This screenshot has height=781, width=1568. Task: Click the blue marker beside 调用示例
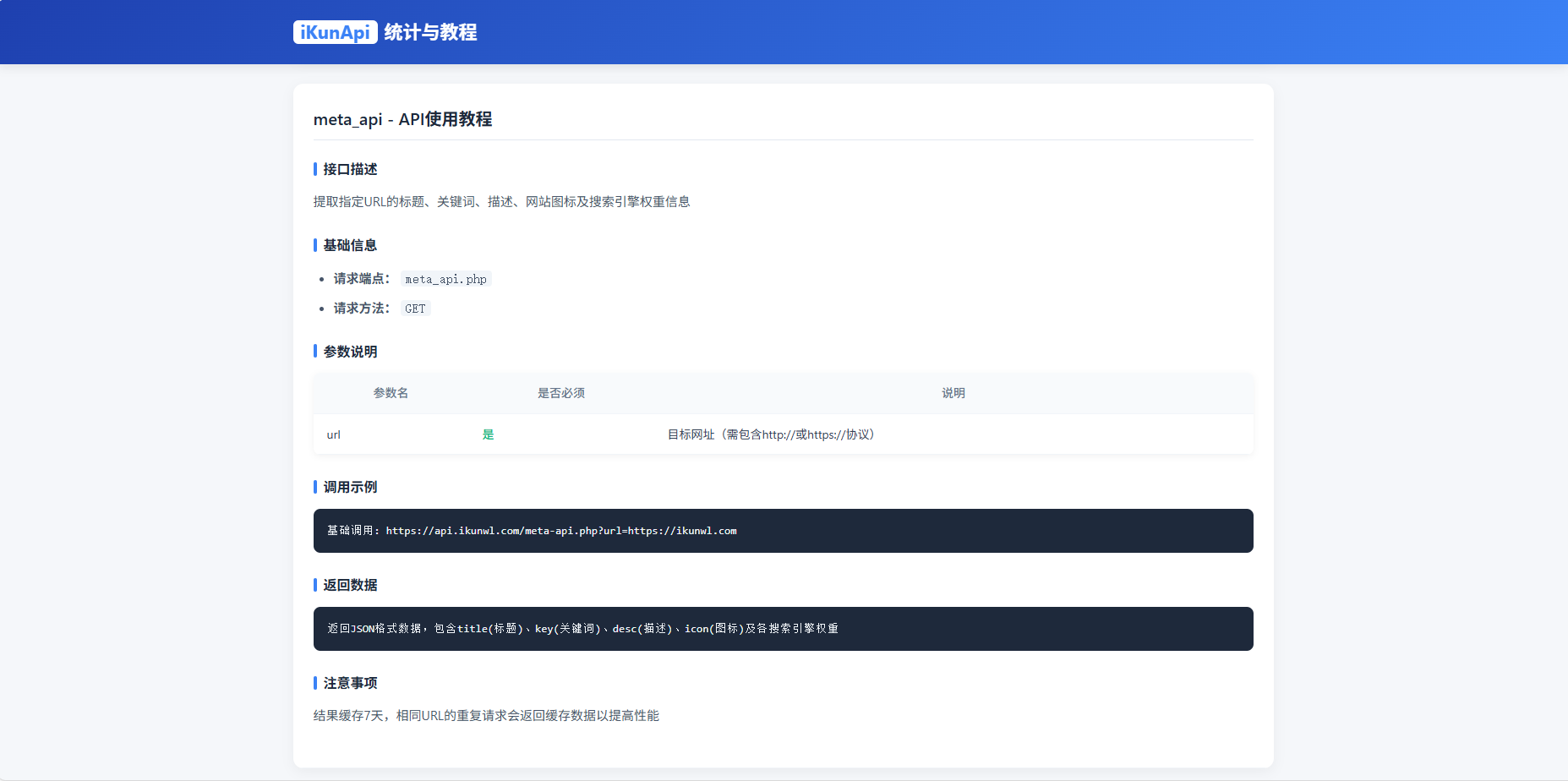(x=314, y=487)
